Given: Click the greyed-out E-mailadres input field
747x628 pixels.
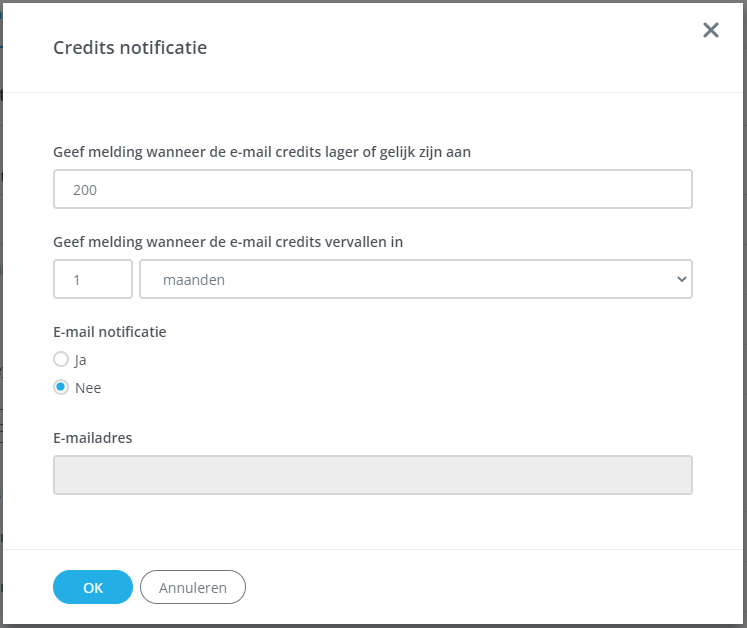Looking at the screenshot, I should point(372,475).
